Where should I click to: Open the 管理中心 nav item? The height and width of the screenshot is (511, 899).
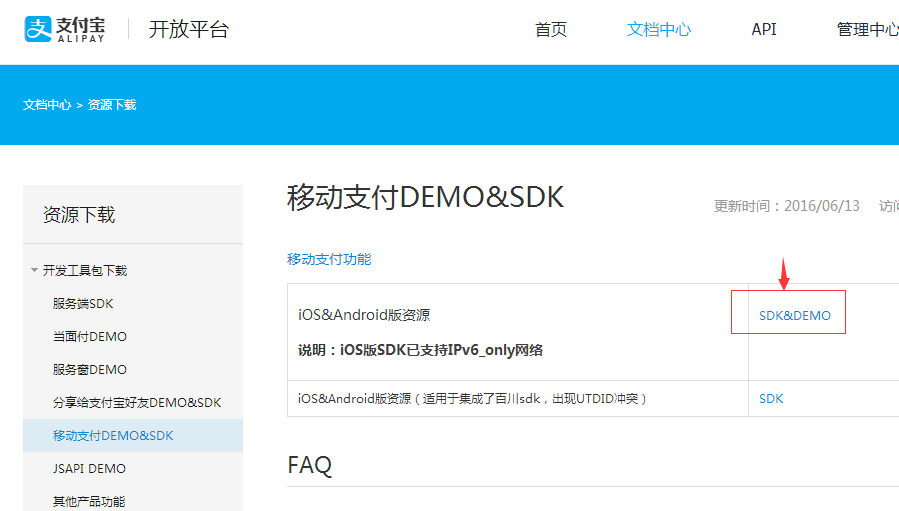867,29
